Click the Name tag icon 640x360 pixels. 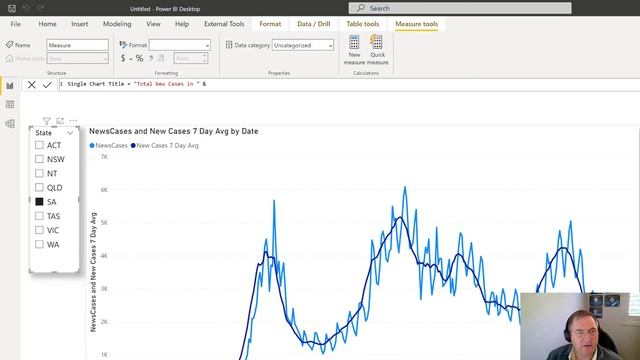[x=10, y=44]
